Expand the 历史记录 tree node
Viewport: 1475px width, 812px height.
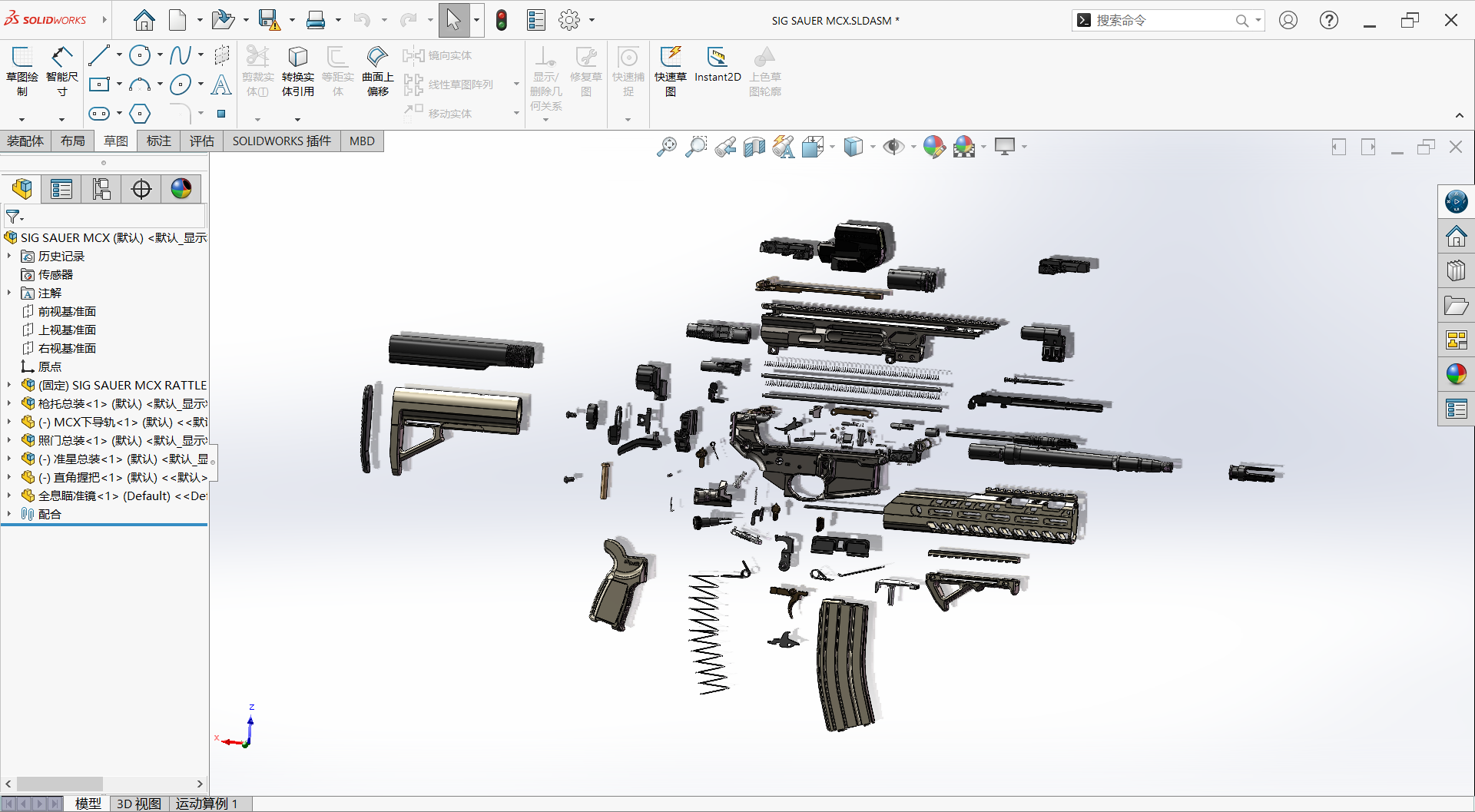[9, 256]
